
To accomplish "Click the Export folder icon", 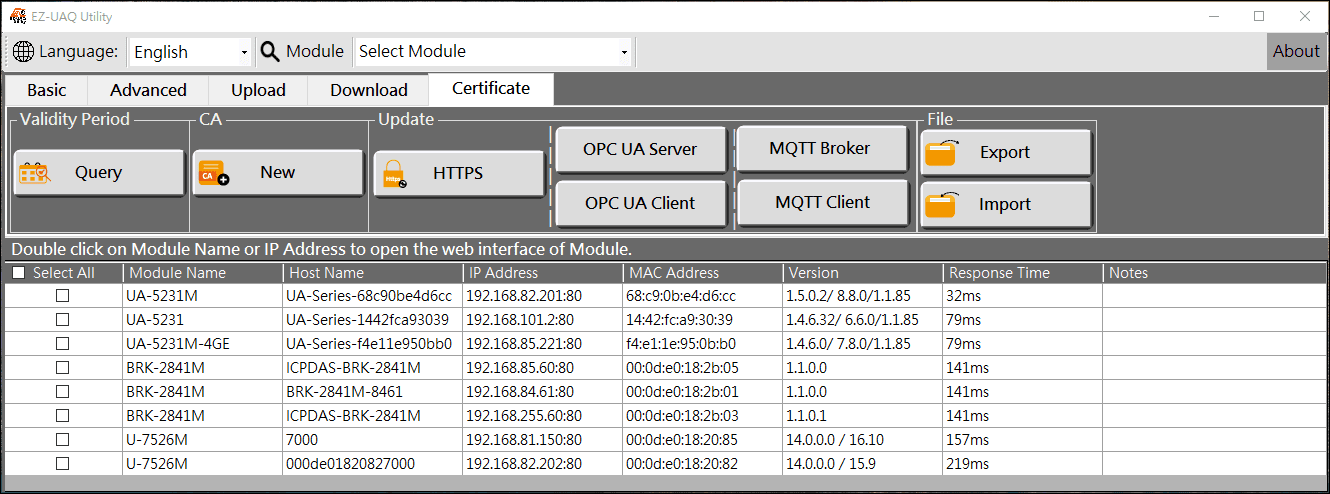I will [x=941, y=153].
